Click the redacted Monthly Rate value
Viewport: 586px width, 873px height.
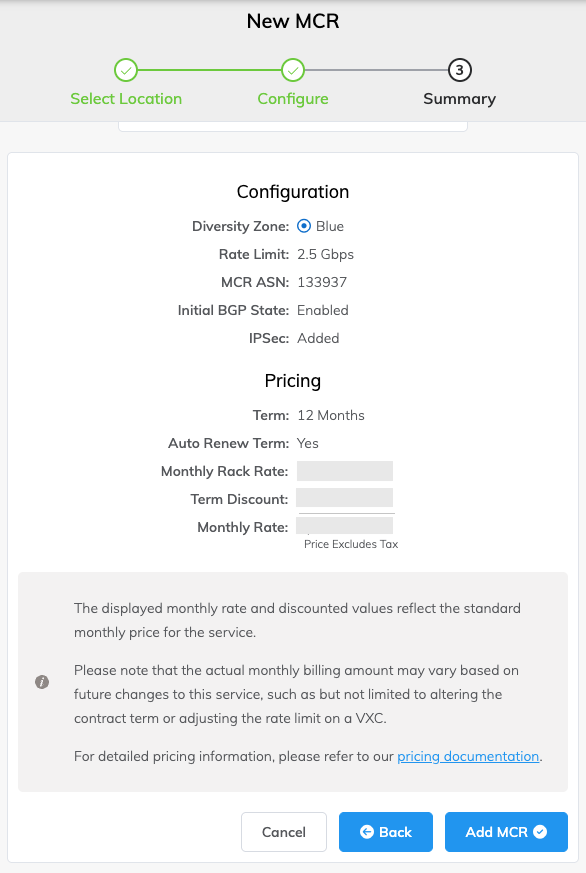pos(344,526)
